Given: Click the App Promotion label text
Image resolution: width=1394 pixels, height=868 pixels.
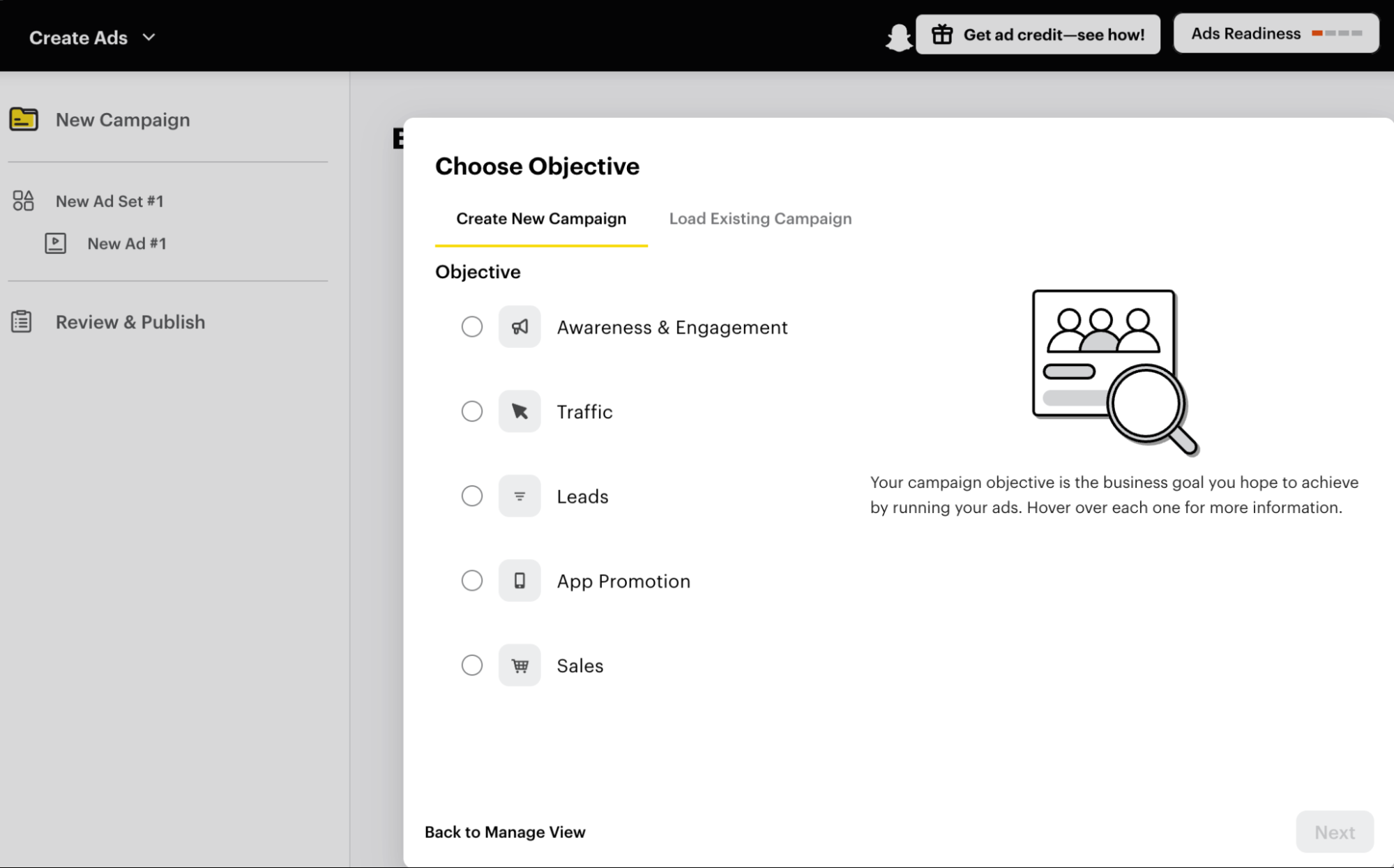Looking at the screenshot, I should tap(623, 581).
